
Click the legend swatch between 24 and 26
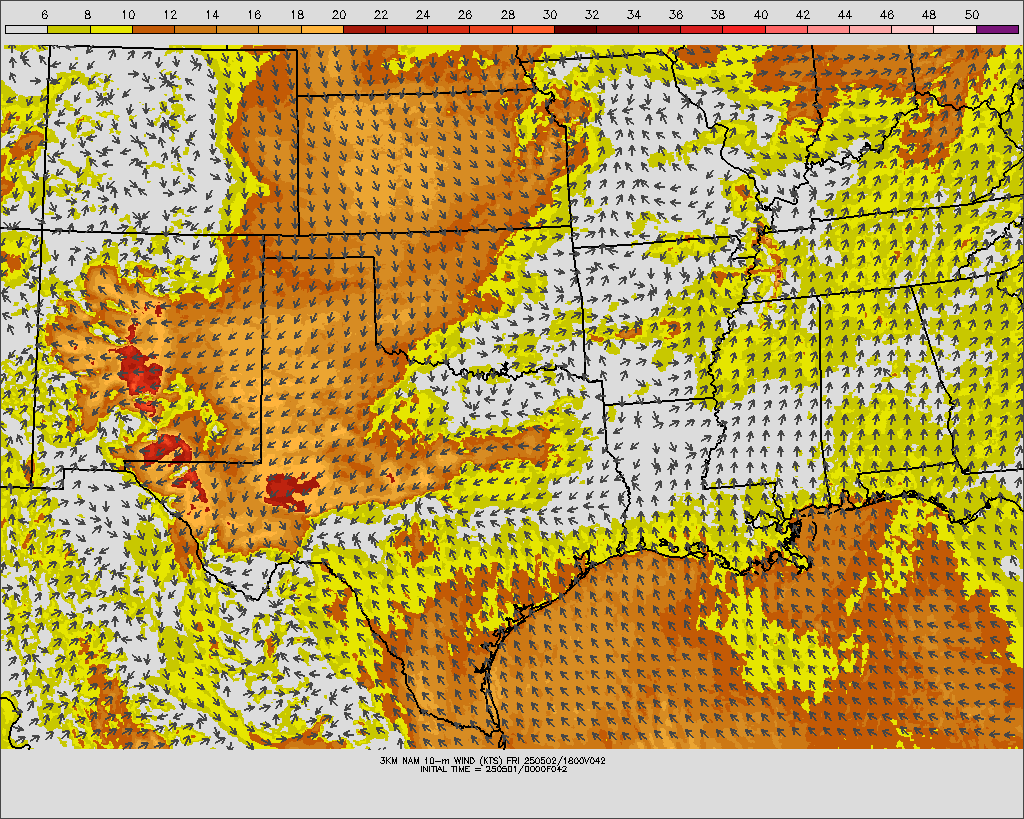tap(449, 29)
